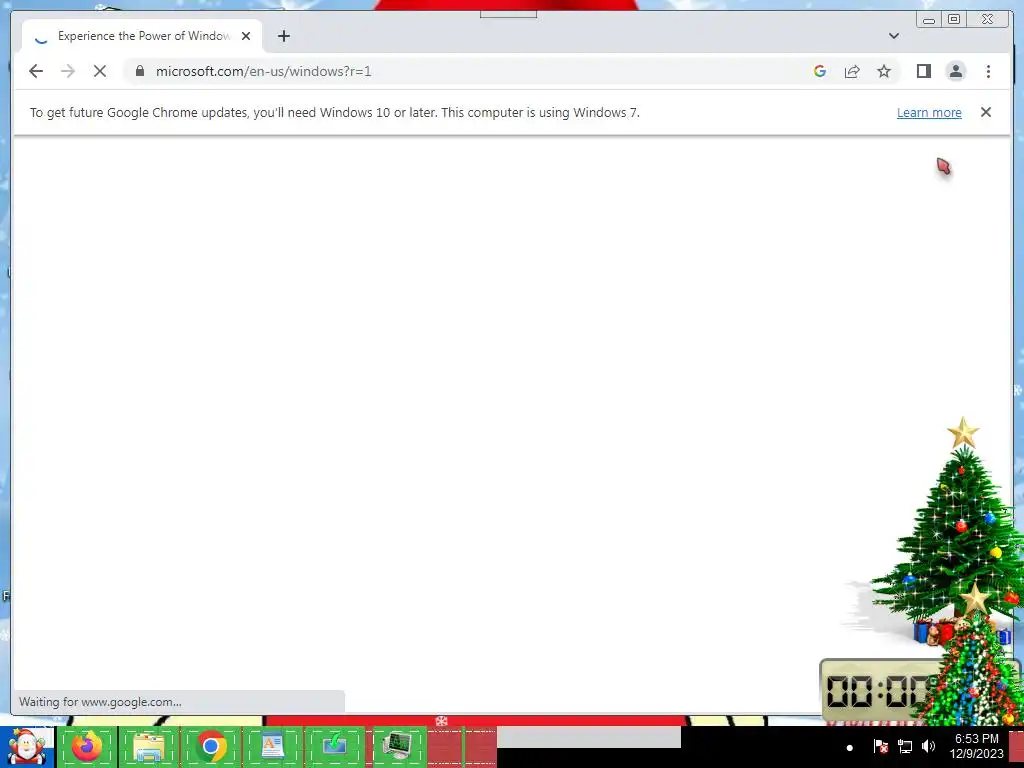The image size is (1024, 768).
Task: Bookmark this tab with the star
Action: (884, 71)
